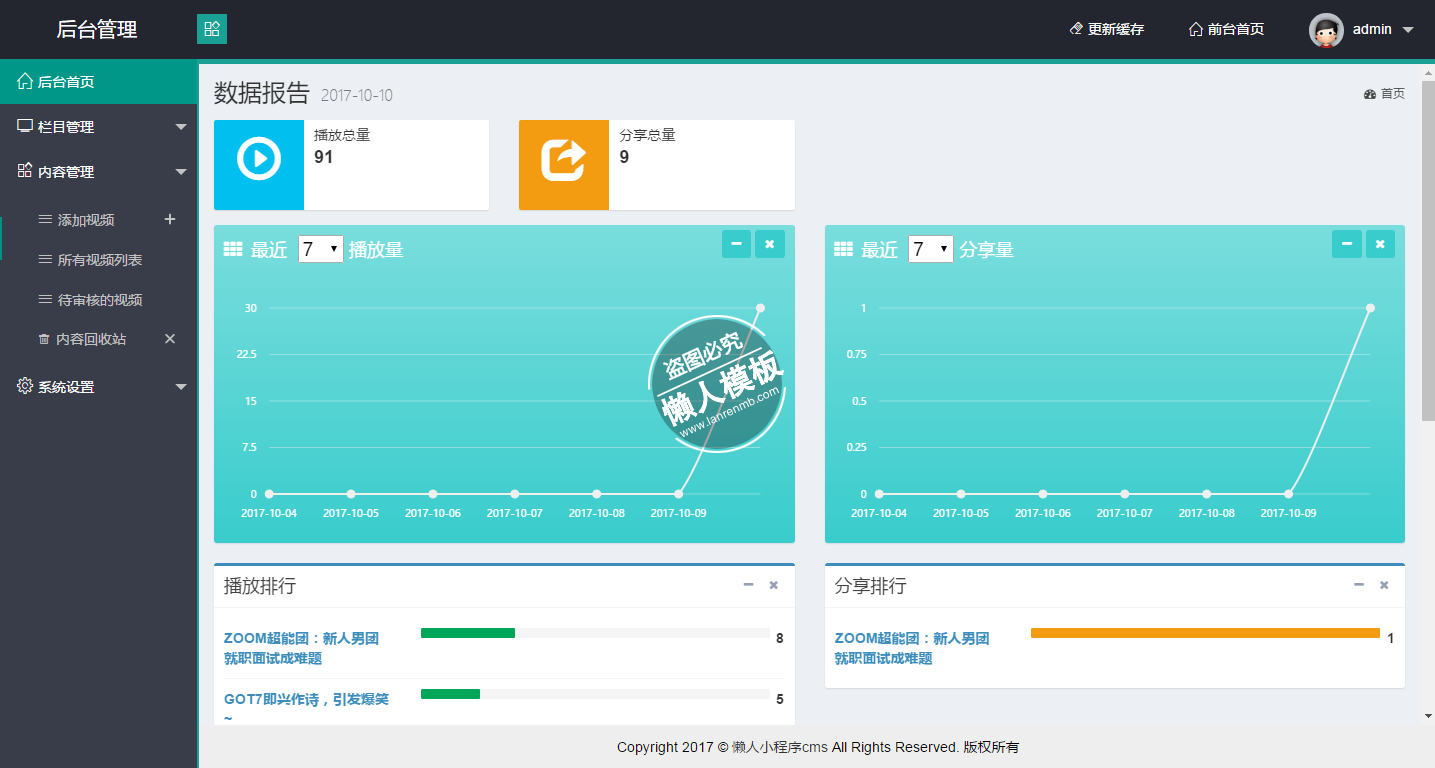Open the days dropdown for 播放量

tap(321, 249)
